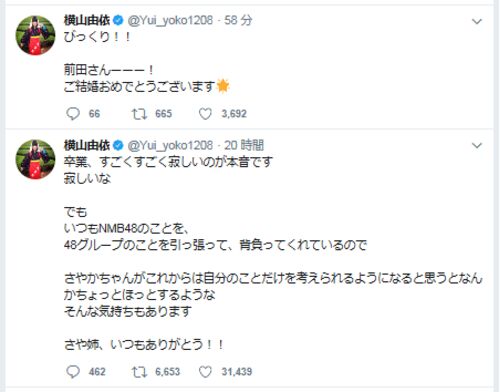
Task: Like the tweet with 3,692 likes
Action: pyautogui.click(x=205, y=114)
